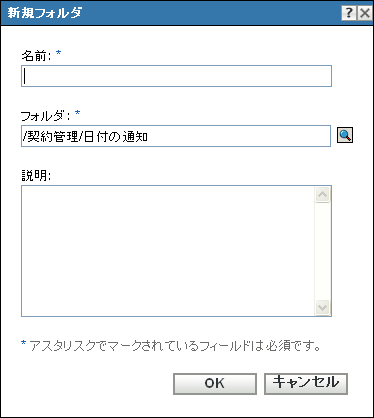Dismiss the dialog with キャンセル button

(306, 384)
